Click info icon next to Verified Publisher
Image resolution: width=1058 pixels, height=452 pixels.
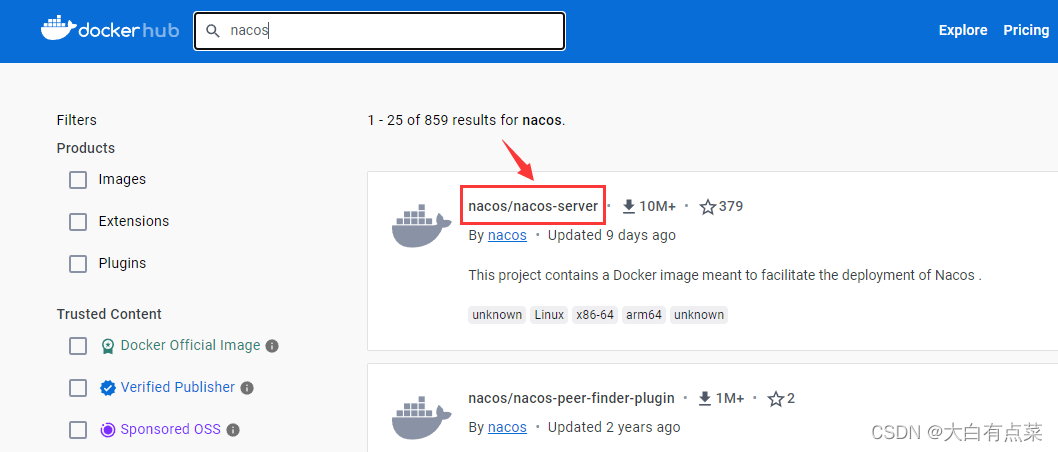(247, 388)
